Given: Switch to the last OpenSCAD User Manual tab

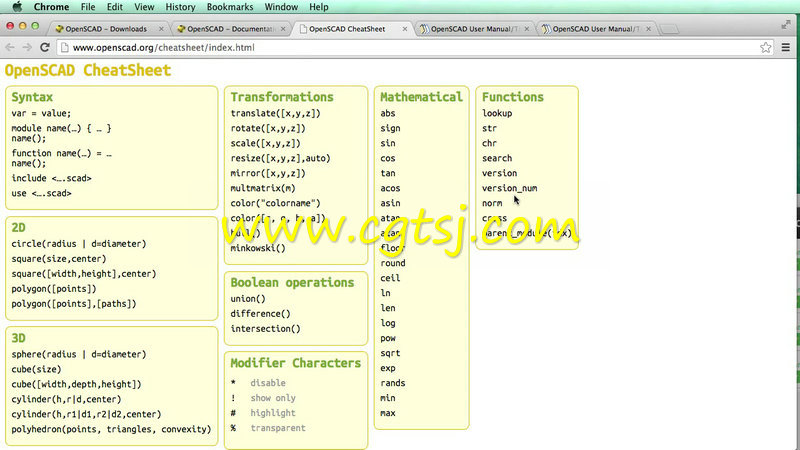Looking at the screenshot, I should tap(596, 29).
